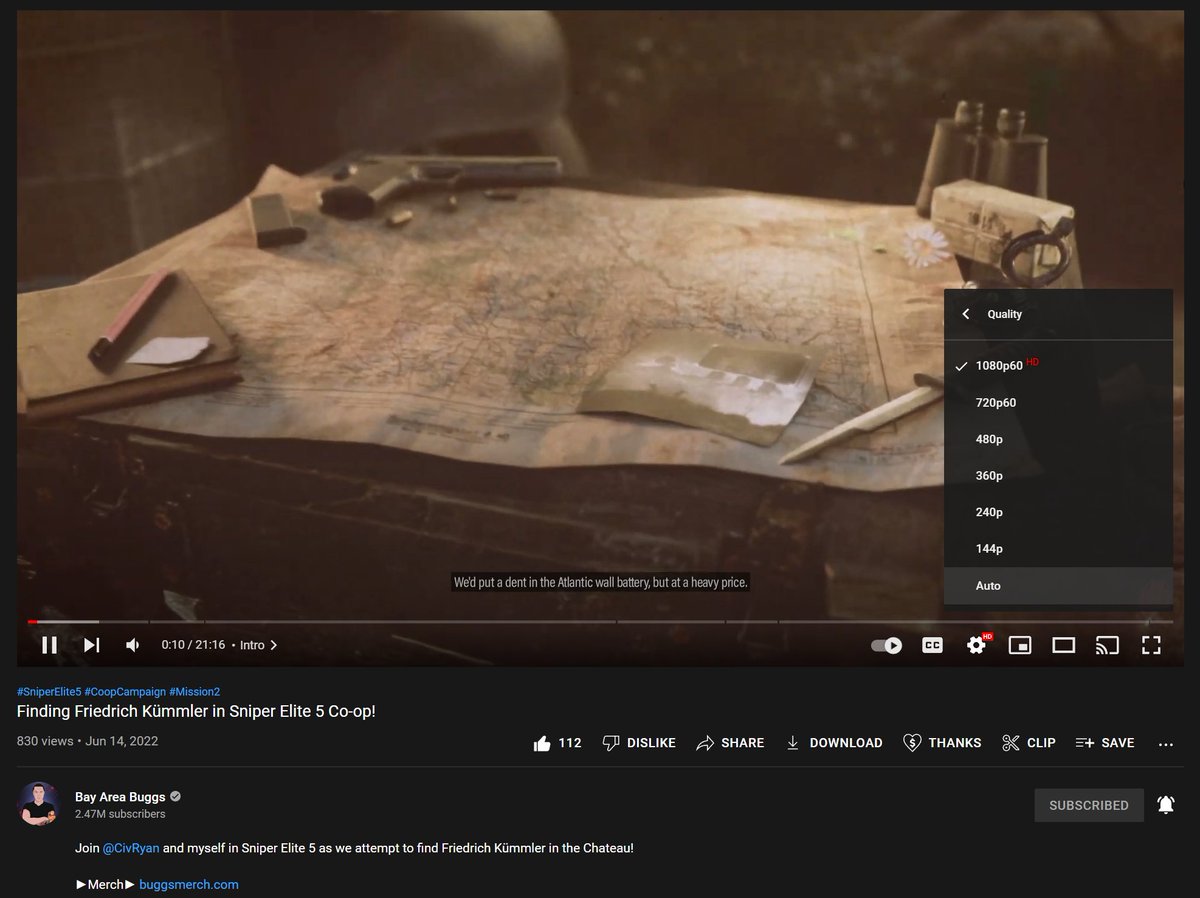Open more actions three-dot menu
Viewport: 1200px width, 898px height.
click(1165, 744)
